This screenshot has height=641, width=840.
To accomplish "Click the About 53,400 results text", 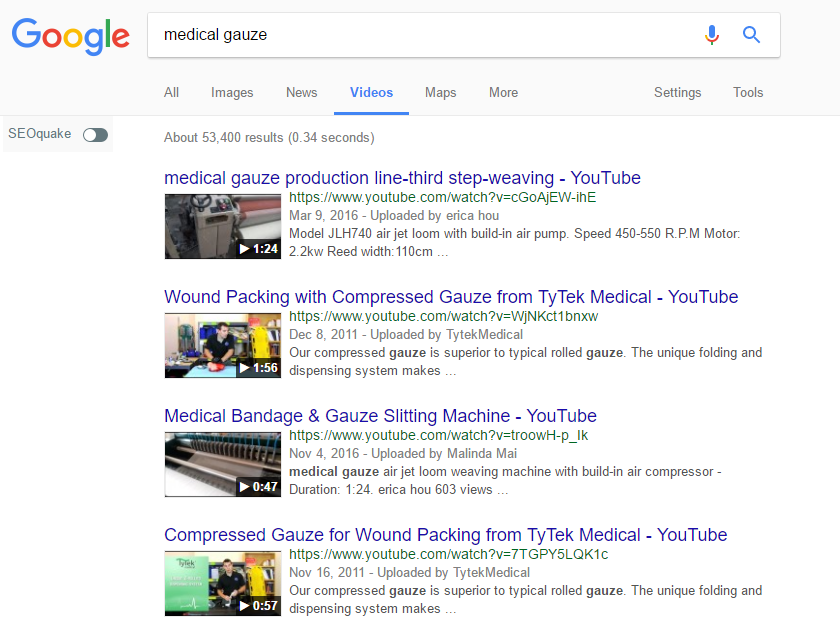I will pyautogui.click(x=269, y=138).
